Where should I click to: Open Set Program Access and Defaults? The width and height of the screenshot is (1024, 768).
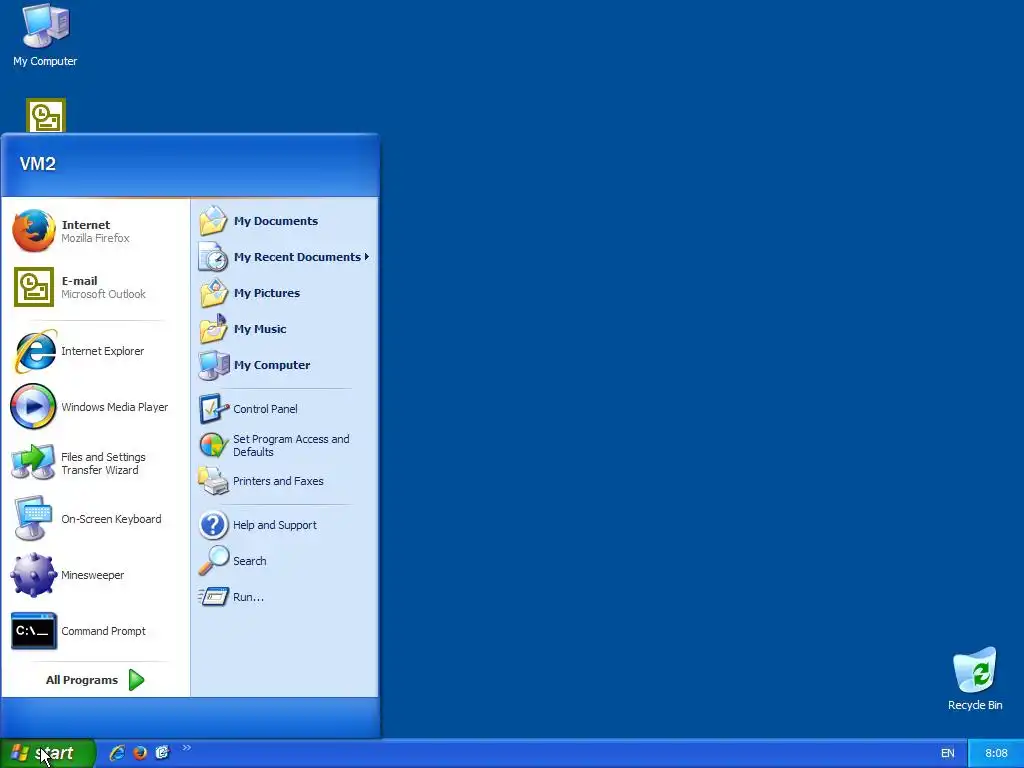point(284,445)
